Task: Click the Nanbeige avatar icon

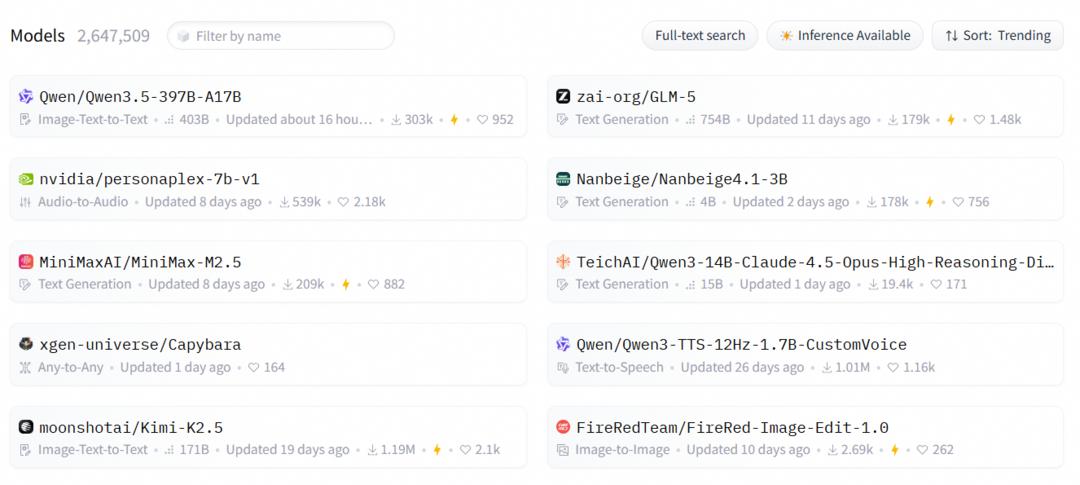Action: click(x=563, y=180)
